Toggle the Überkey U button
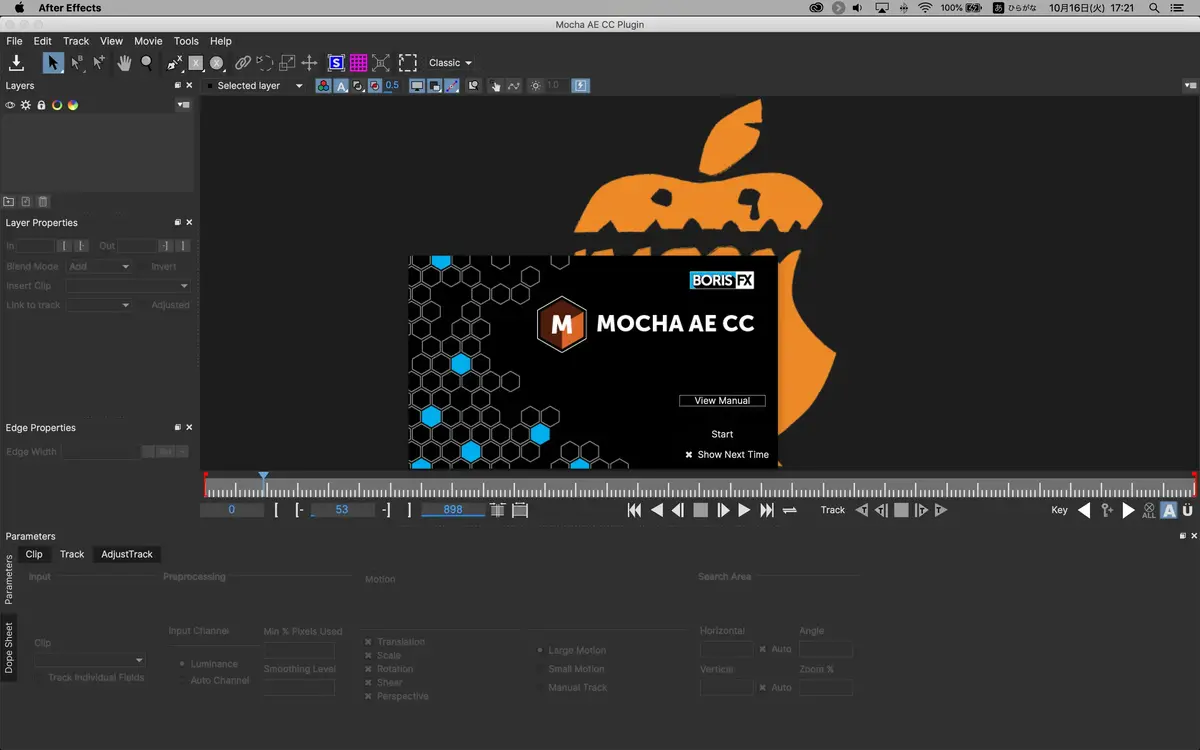The image size is (1200, 750). [1188, 510]
